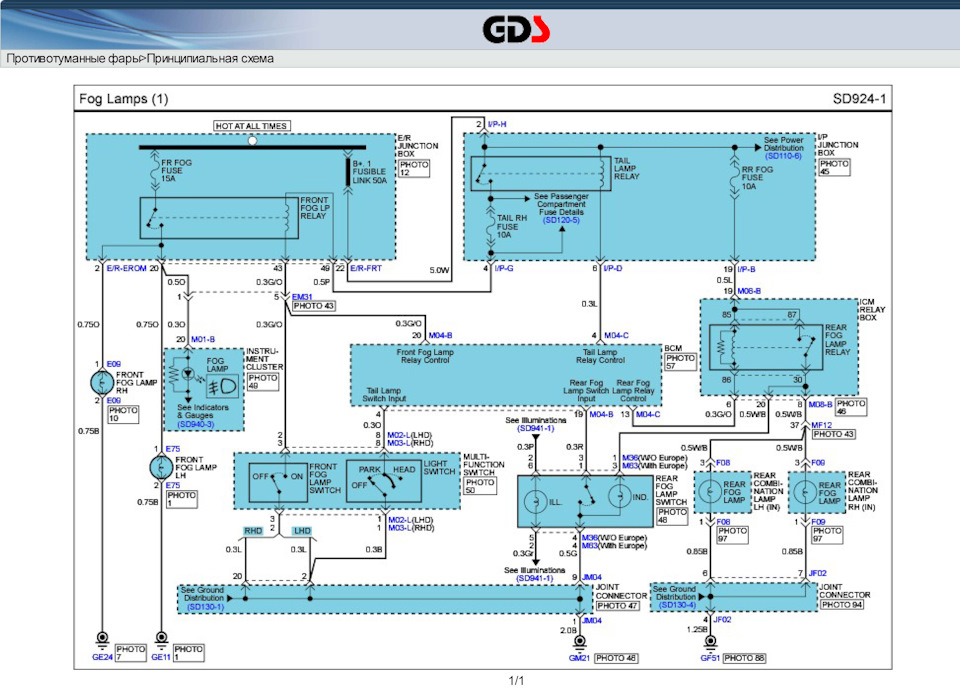Open PHOTO 94 for joint connector JF02
Screen dimensions: 960x697
(844, 605)
